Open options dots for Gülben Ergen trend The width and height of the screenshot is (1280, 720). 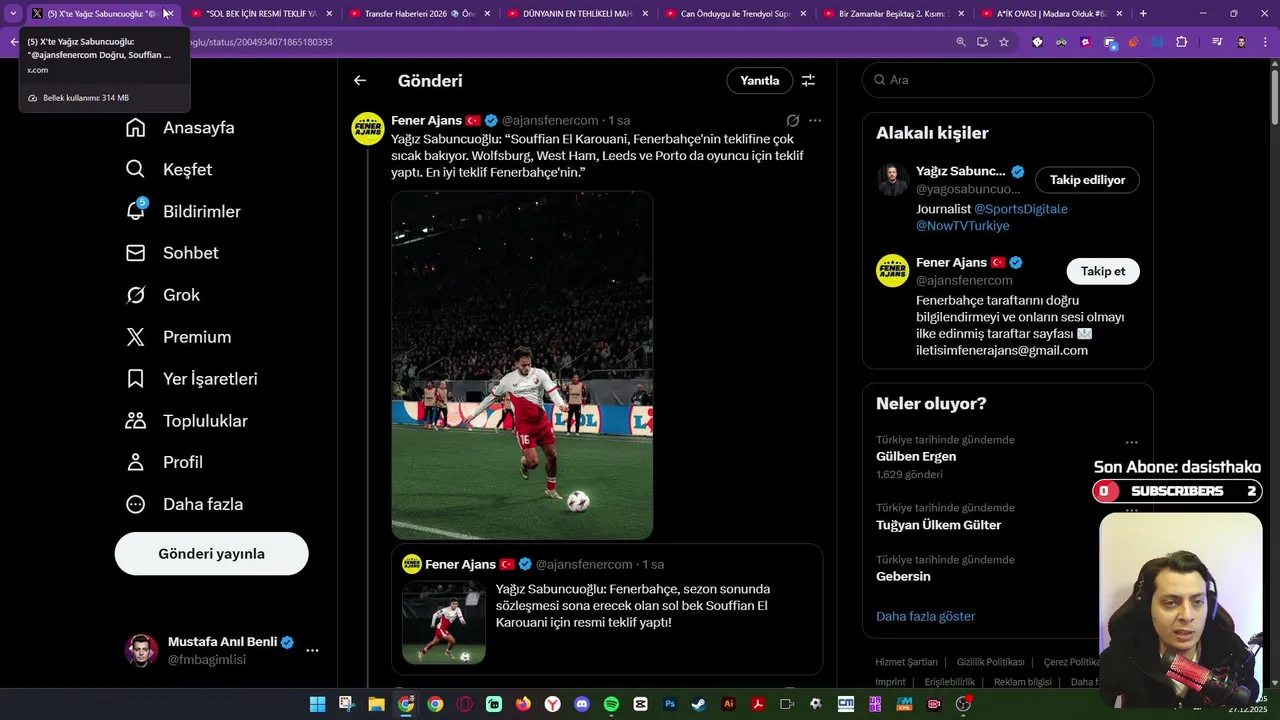pos(1131,442)
